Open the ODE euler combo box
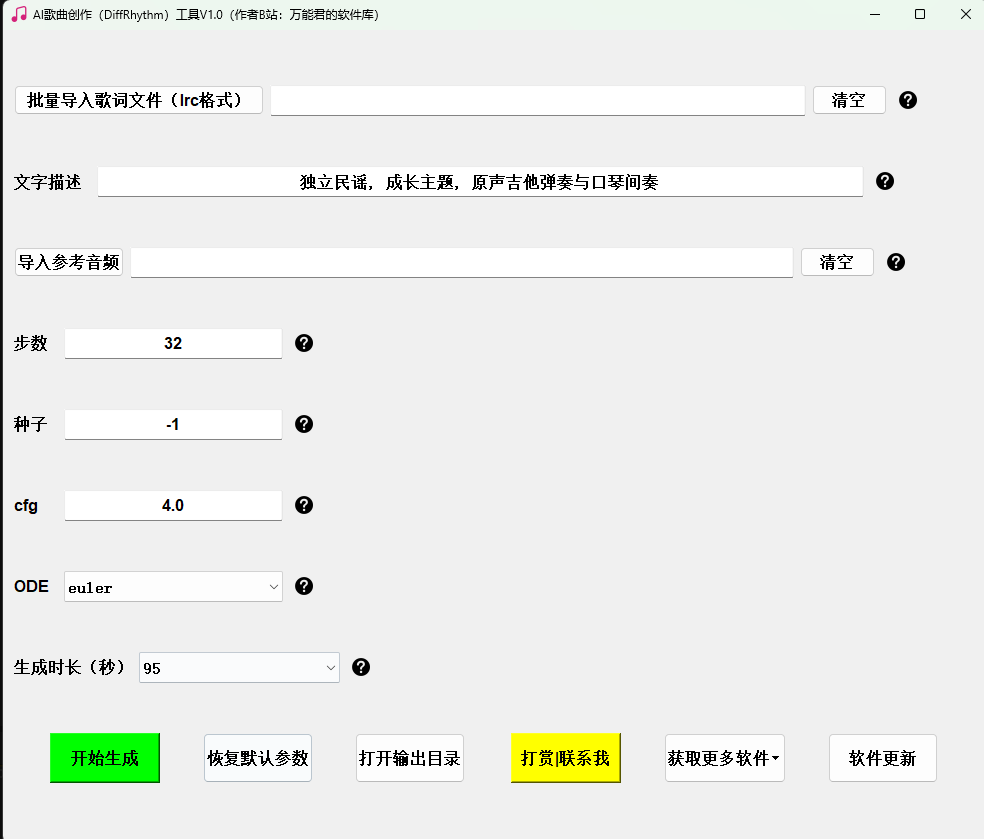 coord(173,587)
